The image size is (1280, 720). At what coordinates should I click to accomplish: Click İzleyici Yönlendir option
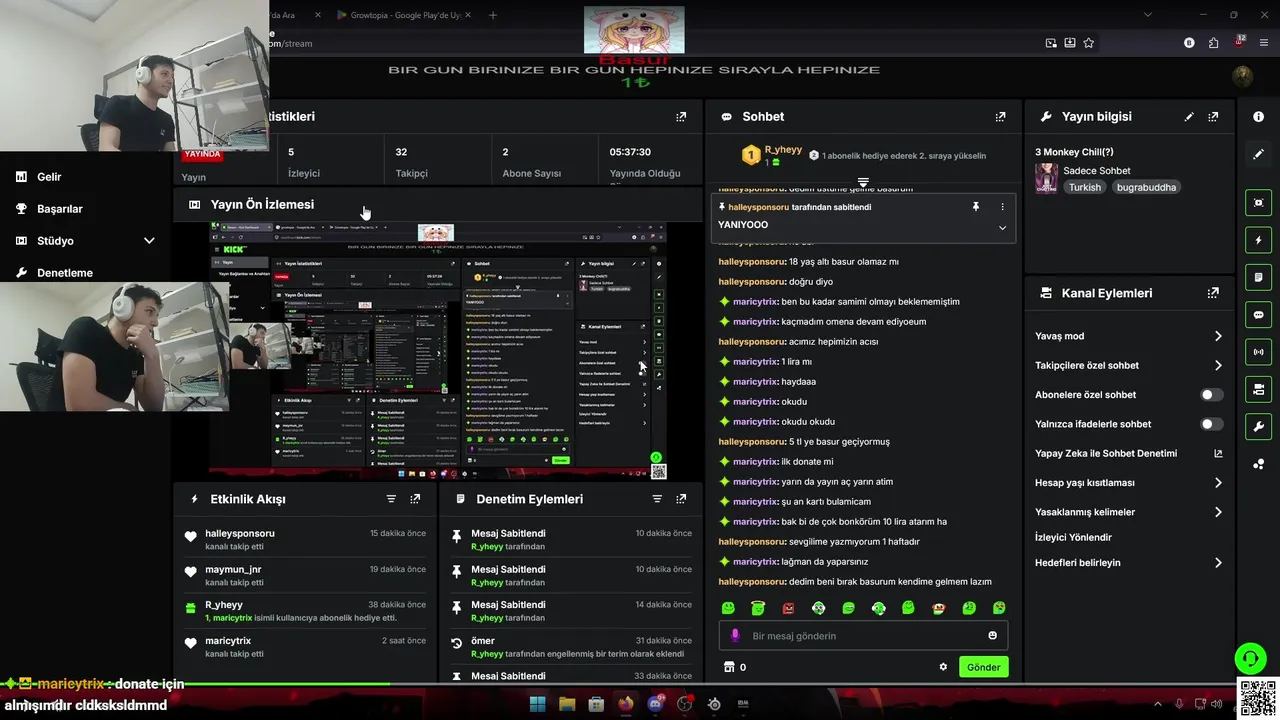click(x=1073, y=537)
